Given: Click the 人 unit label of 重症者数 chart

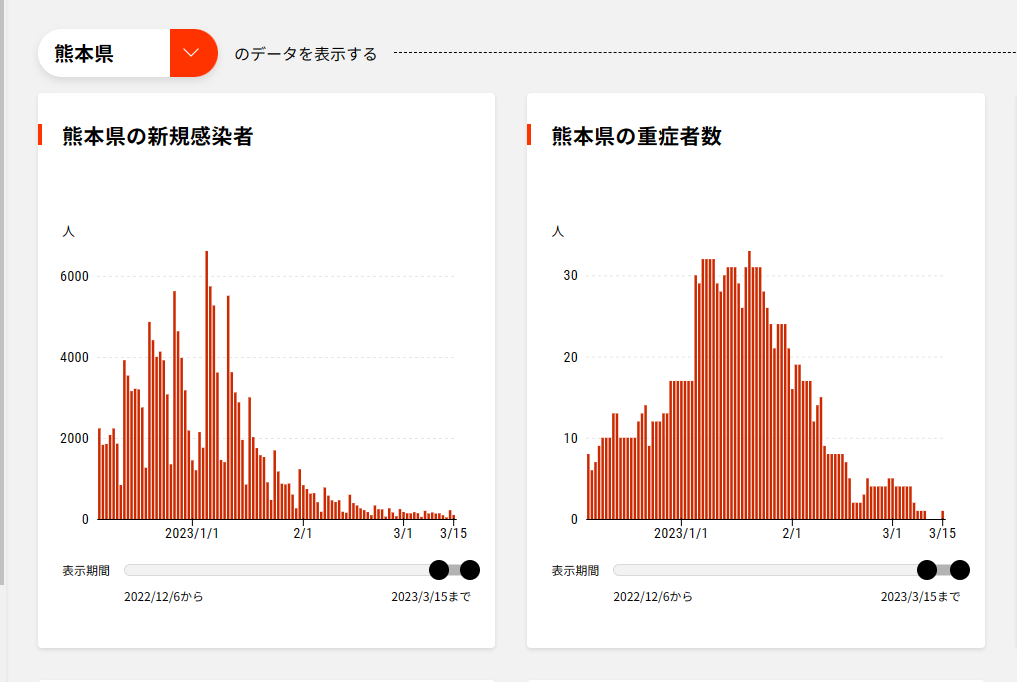Looking at the screenshot, I should (558, 231).
